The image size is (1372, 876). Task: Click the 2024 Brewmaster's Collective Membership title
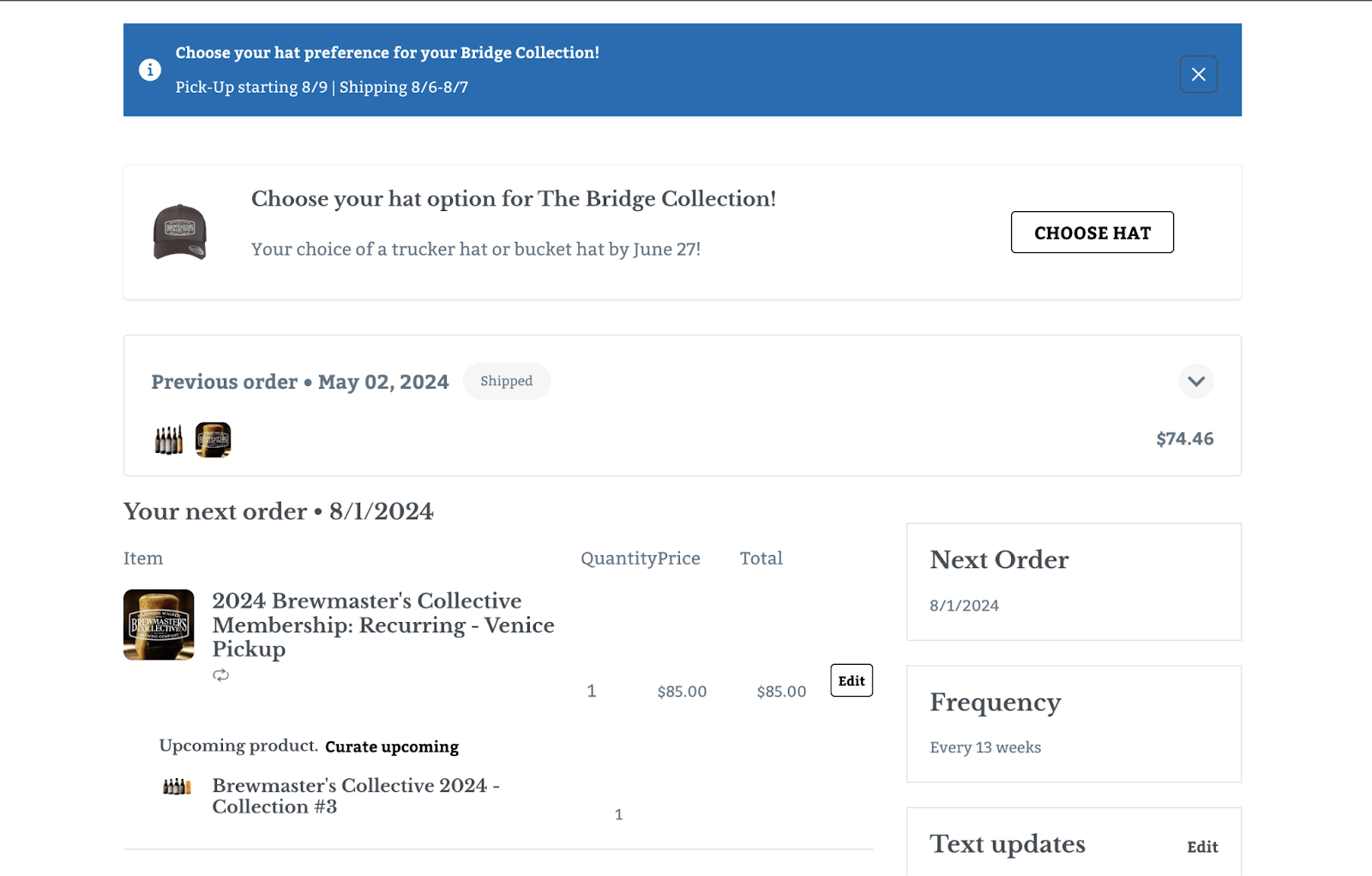coord(382,625)
